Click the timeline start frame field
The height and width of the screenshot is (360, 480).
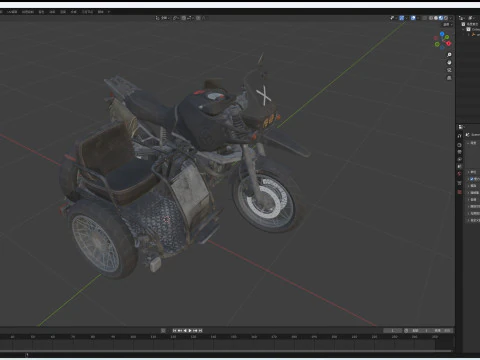(419, 331)
